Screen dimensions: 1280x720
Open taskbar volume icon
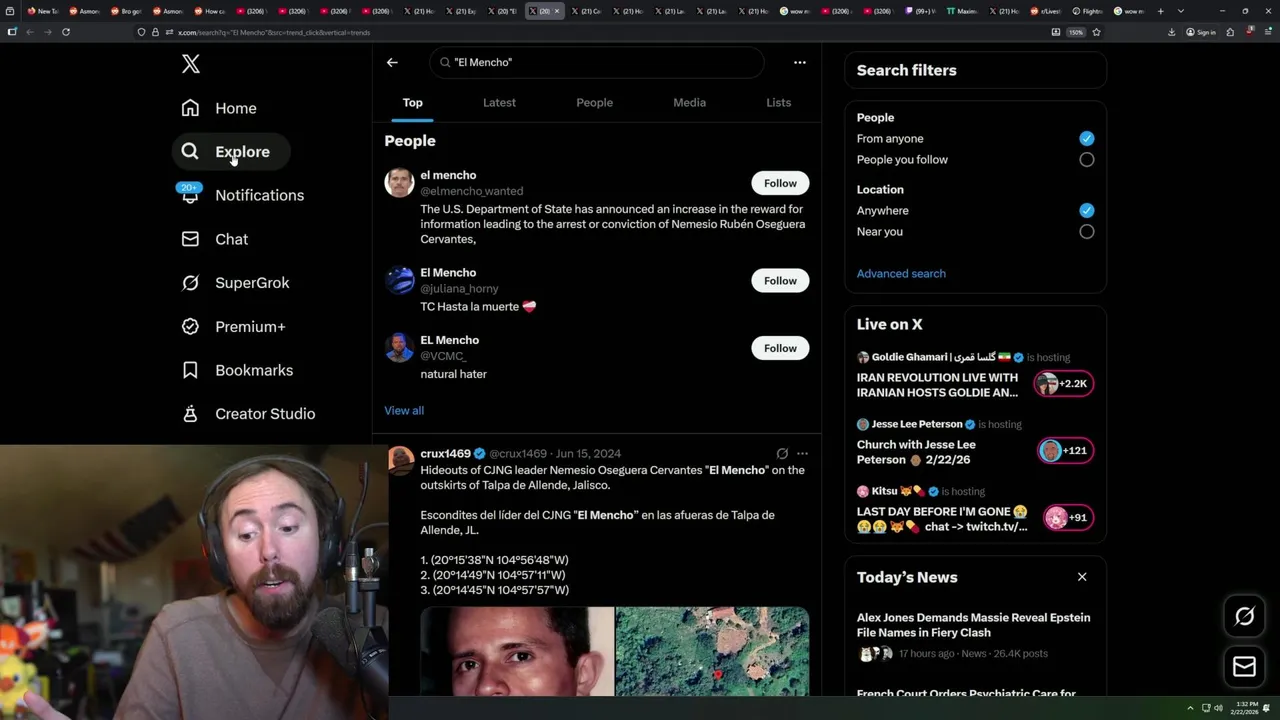1218,708
